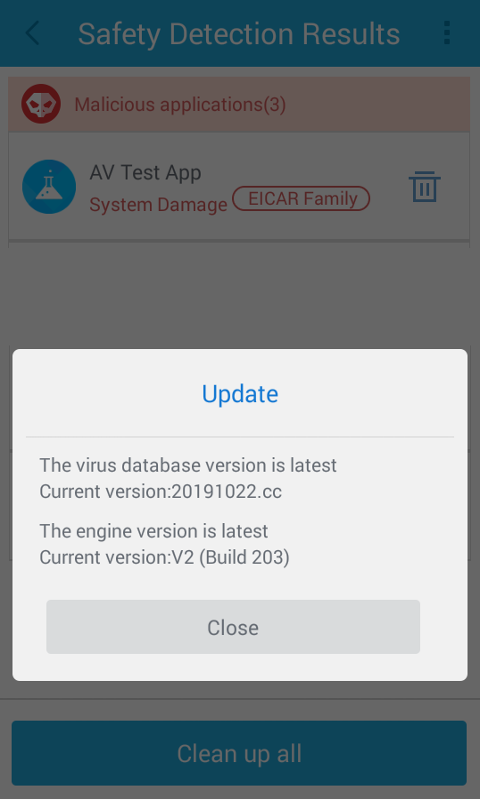Click the Safety Detection Results title
The image size is (480, 800).
(x=239, y=34)
